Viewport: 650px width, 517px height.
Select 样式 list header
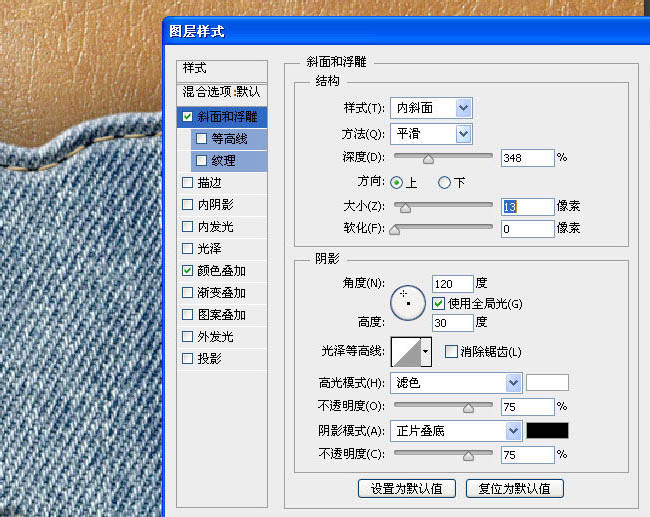222,71
